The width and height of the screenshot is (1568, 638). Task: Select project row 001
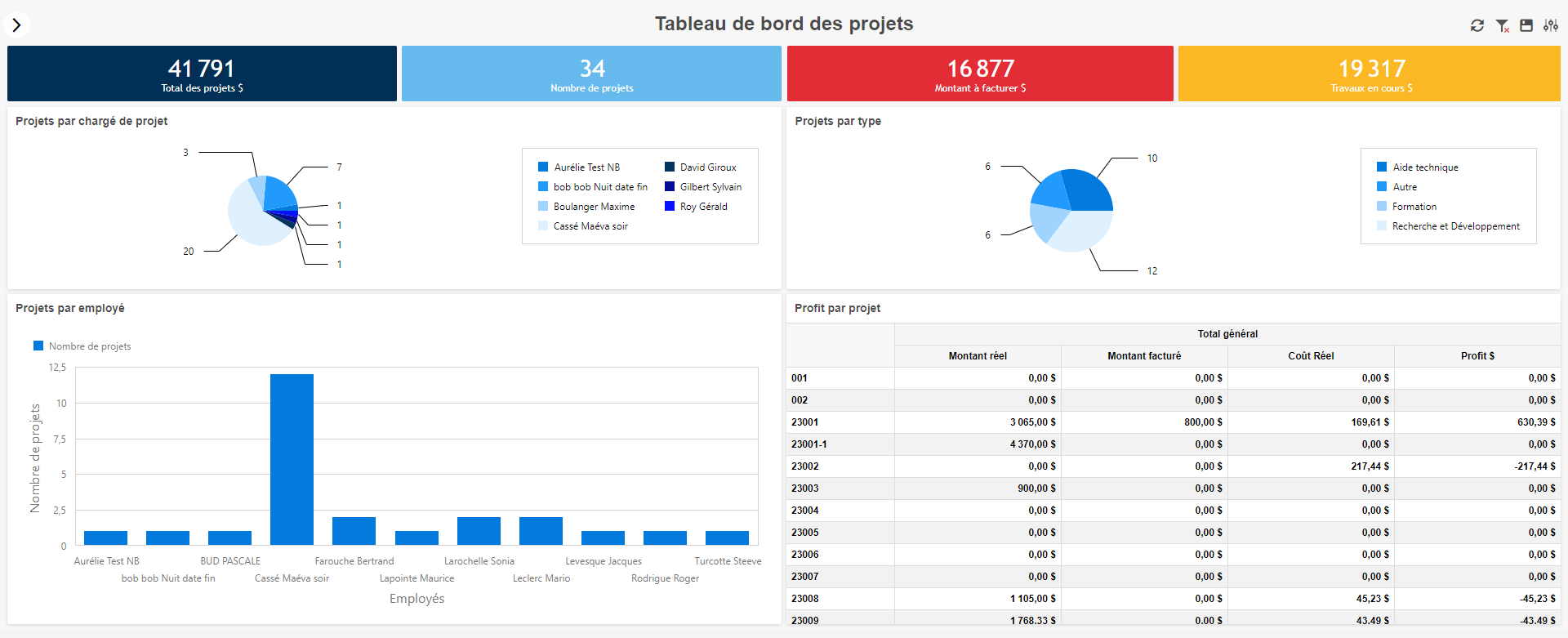coord(1174,378)
